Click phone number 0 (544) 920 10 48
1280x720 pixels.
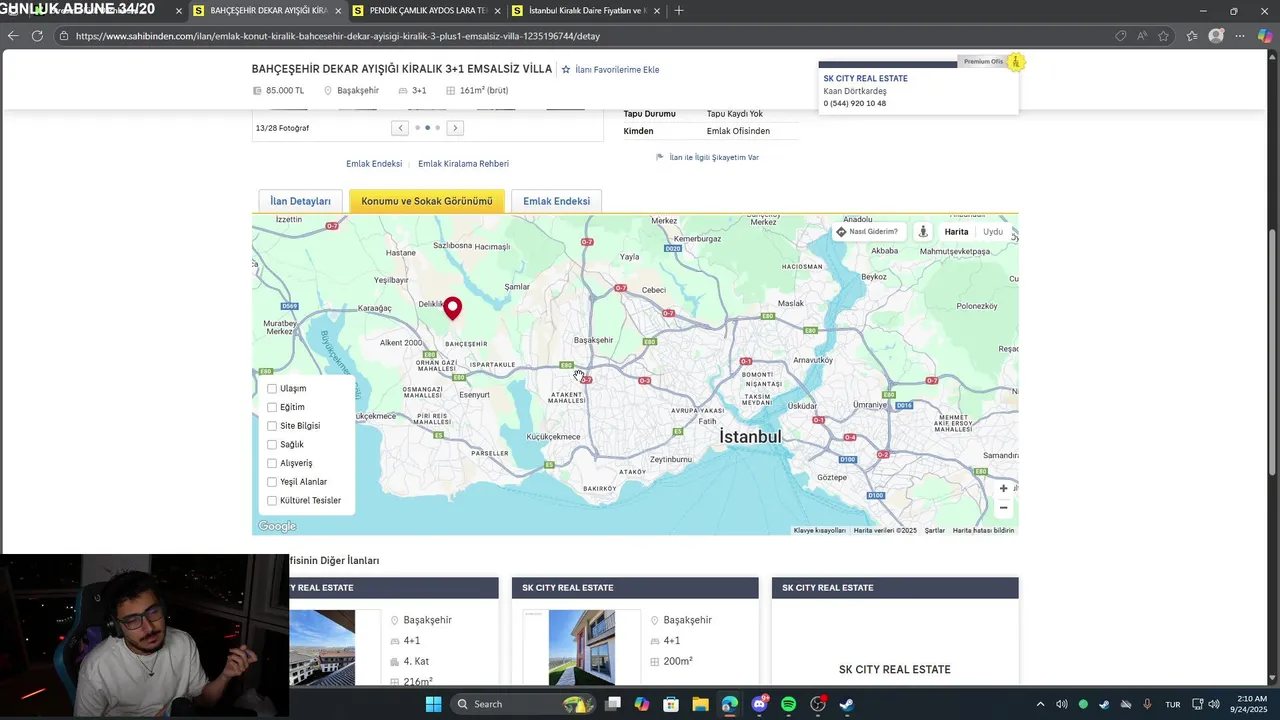tap(854, 104)
